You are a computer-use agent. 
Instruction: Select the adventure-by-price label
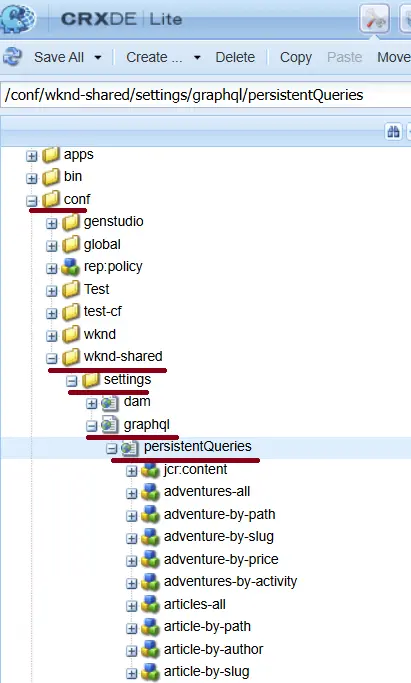coord(221,559)
